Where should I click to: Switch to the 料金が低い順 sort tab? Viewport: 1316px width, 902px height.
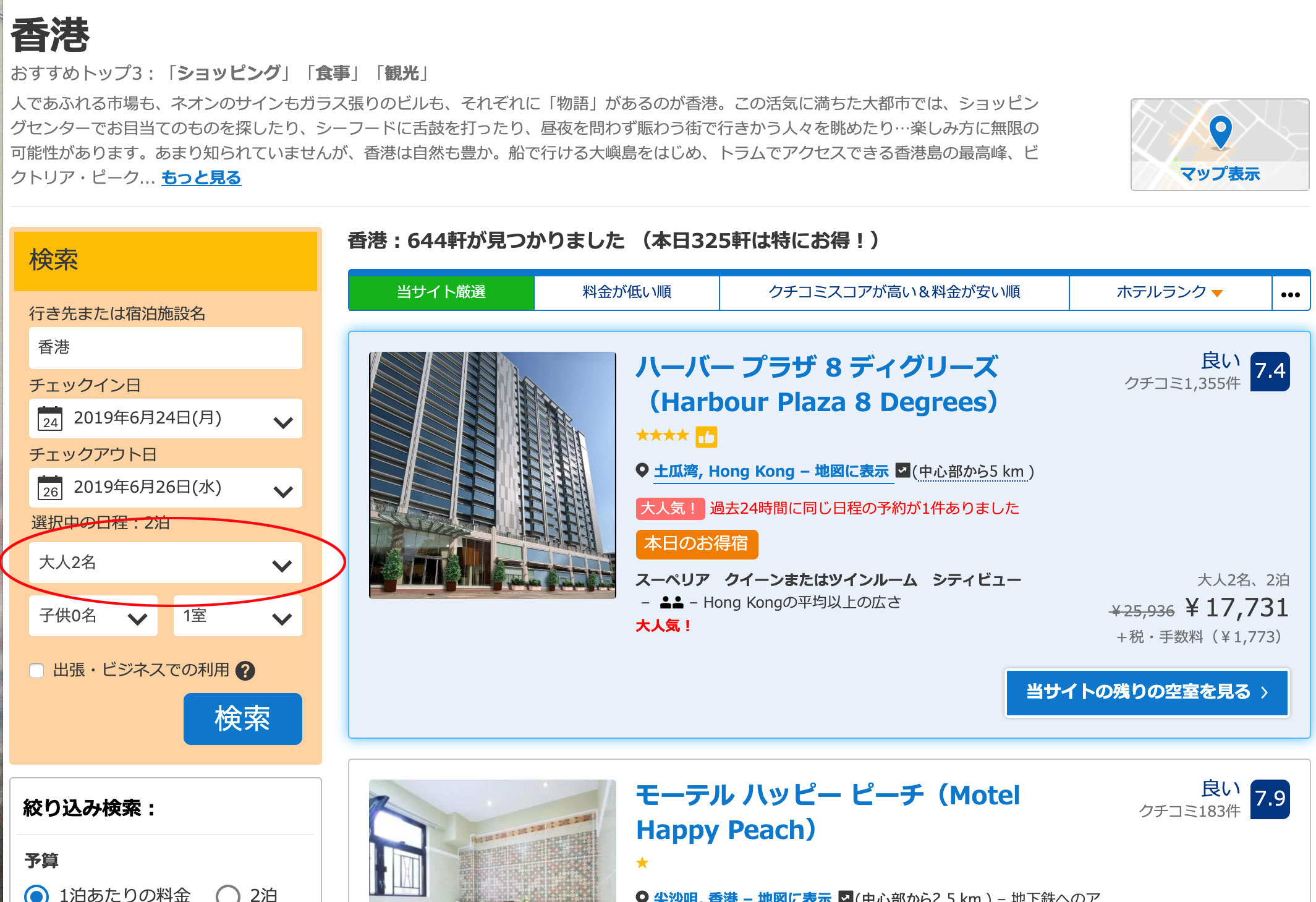pyautogui.click(x=627, y=292)
